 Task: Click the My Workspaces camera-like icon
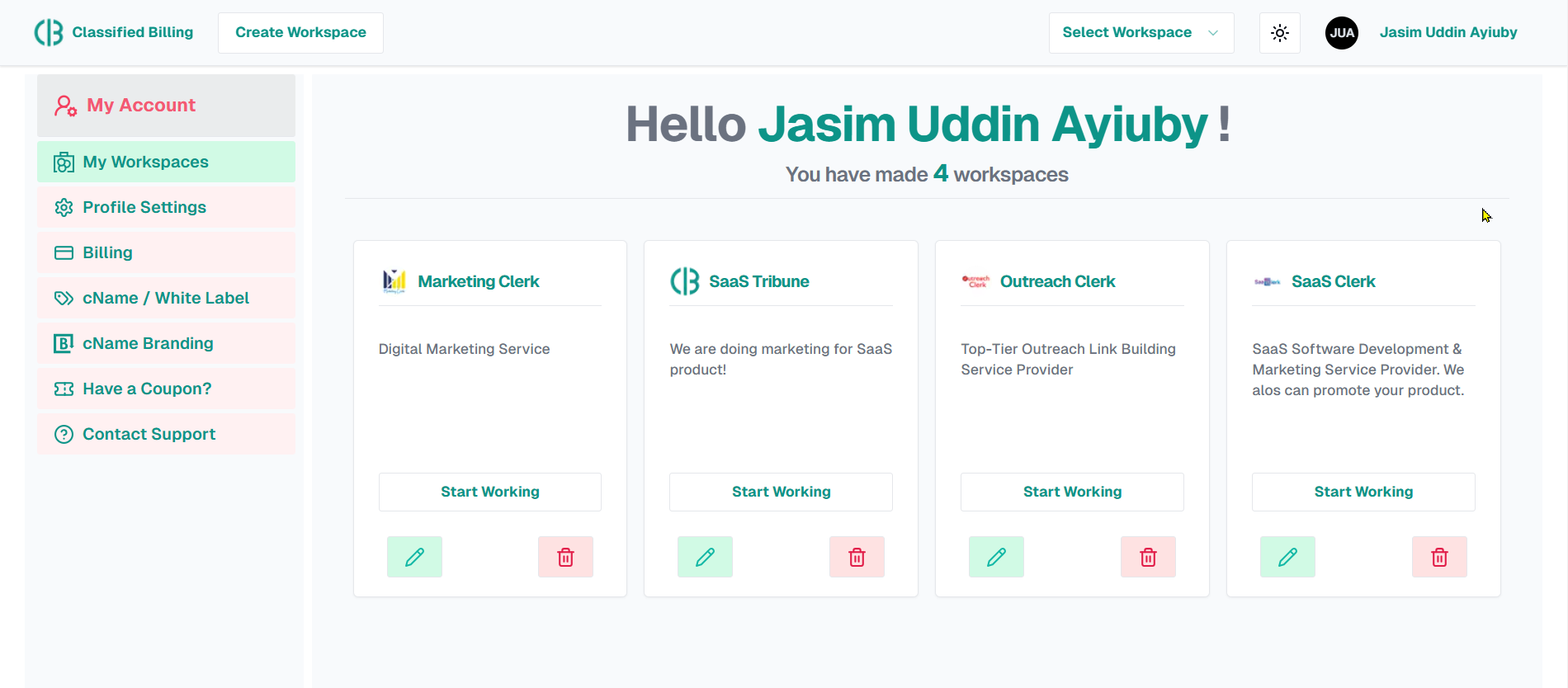tap(64, 163)
